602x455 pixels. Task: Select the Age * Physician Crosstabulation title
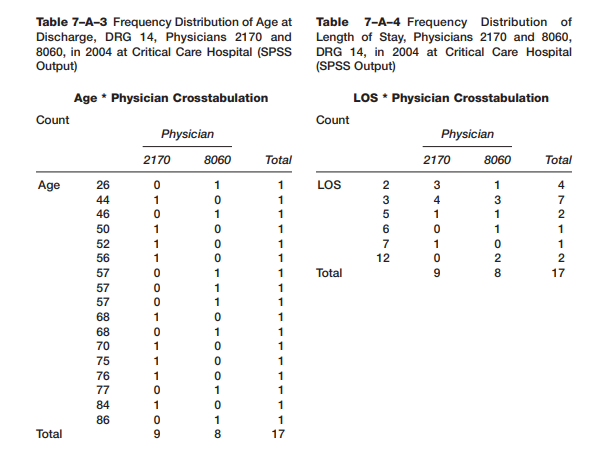click(x=171, y=98)
